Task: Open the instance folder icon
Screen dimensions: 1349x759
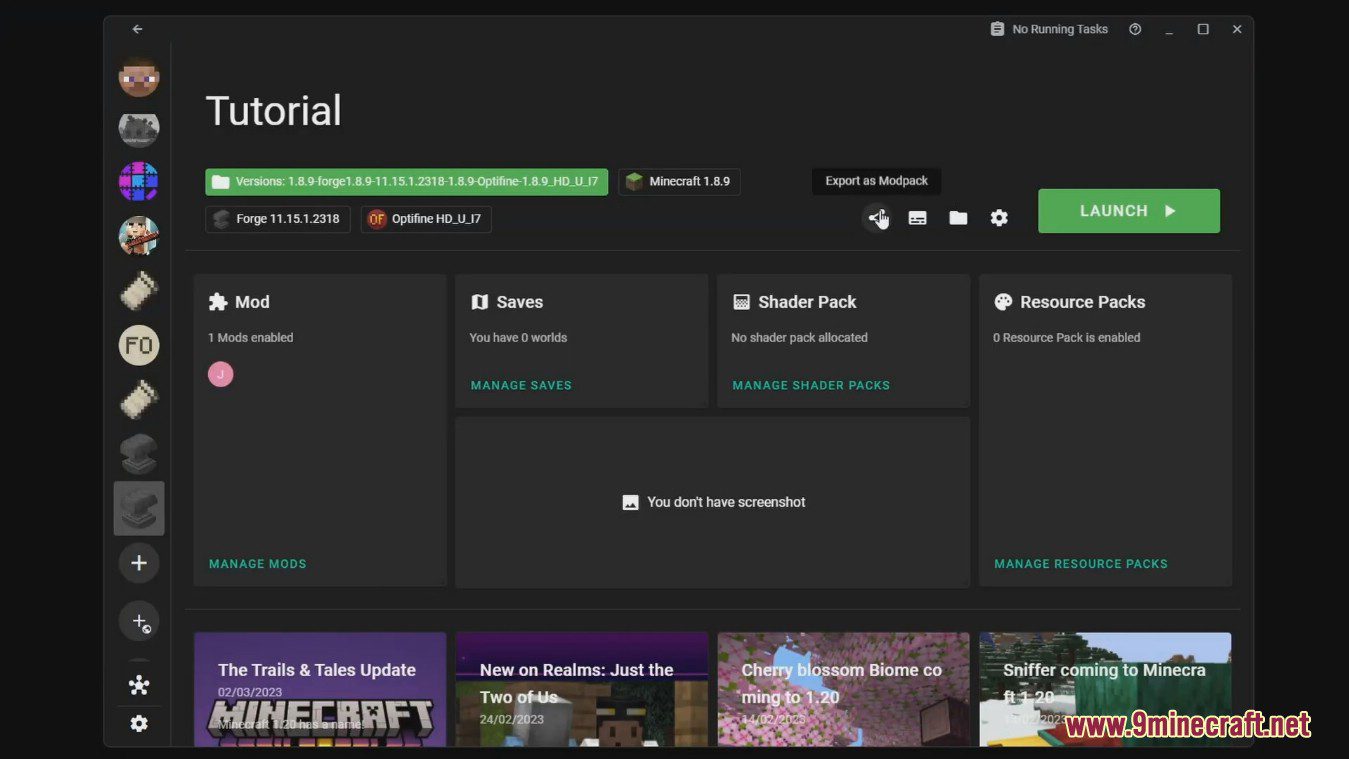Action: (x=958, y=218)
